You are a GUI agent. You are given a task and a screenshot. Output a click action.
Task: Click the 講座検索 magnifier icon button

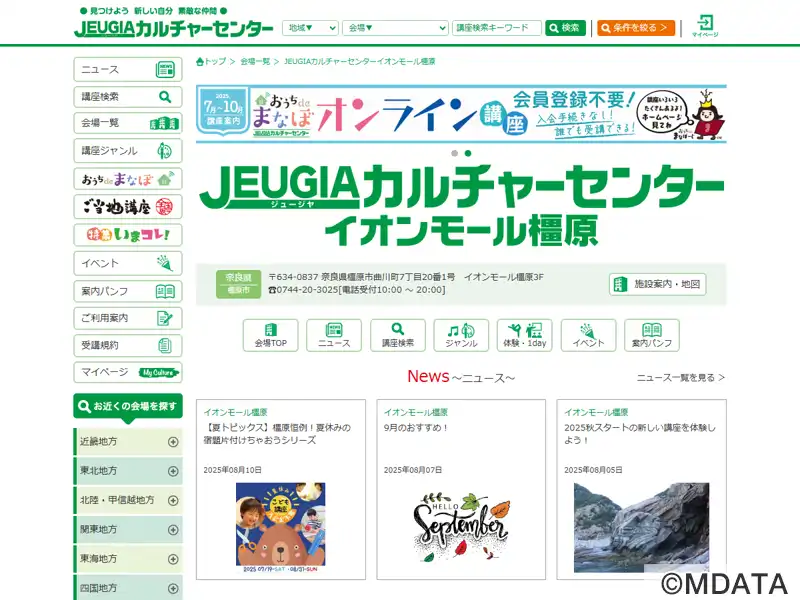pyautogui.click(x=398, y=335)
